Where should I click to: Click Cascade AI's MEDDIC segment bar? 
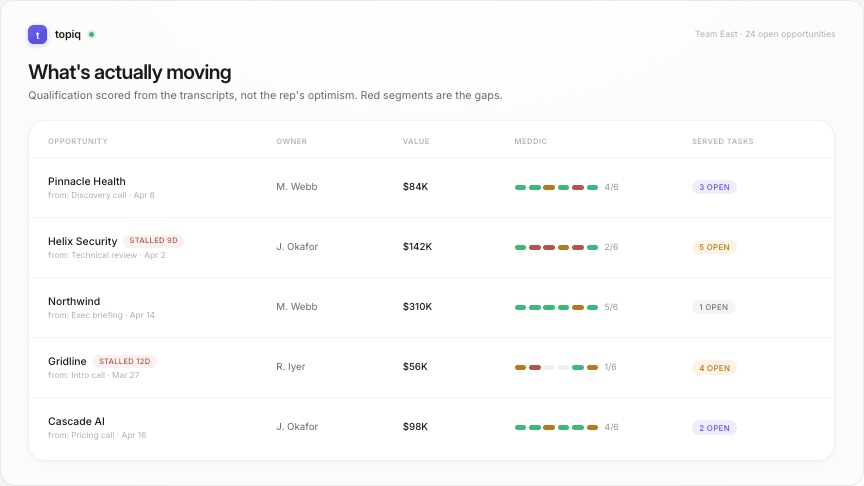(557, 428)
